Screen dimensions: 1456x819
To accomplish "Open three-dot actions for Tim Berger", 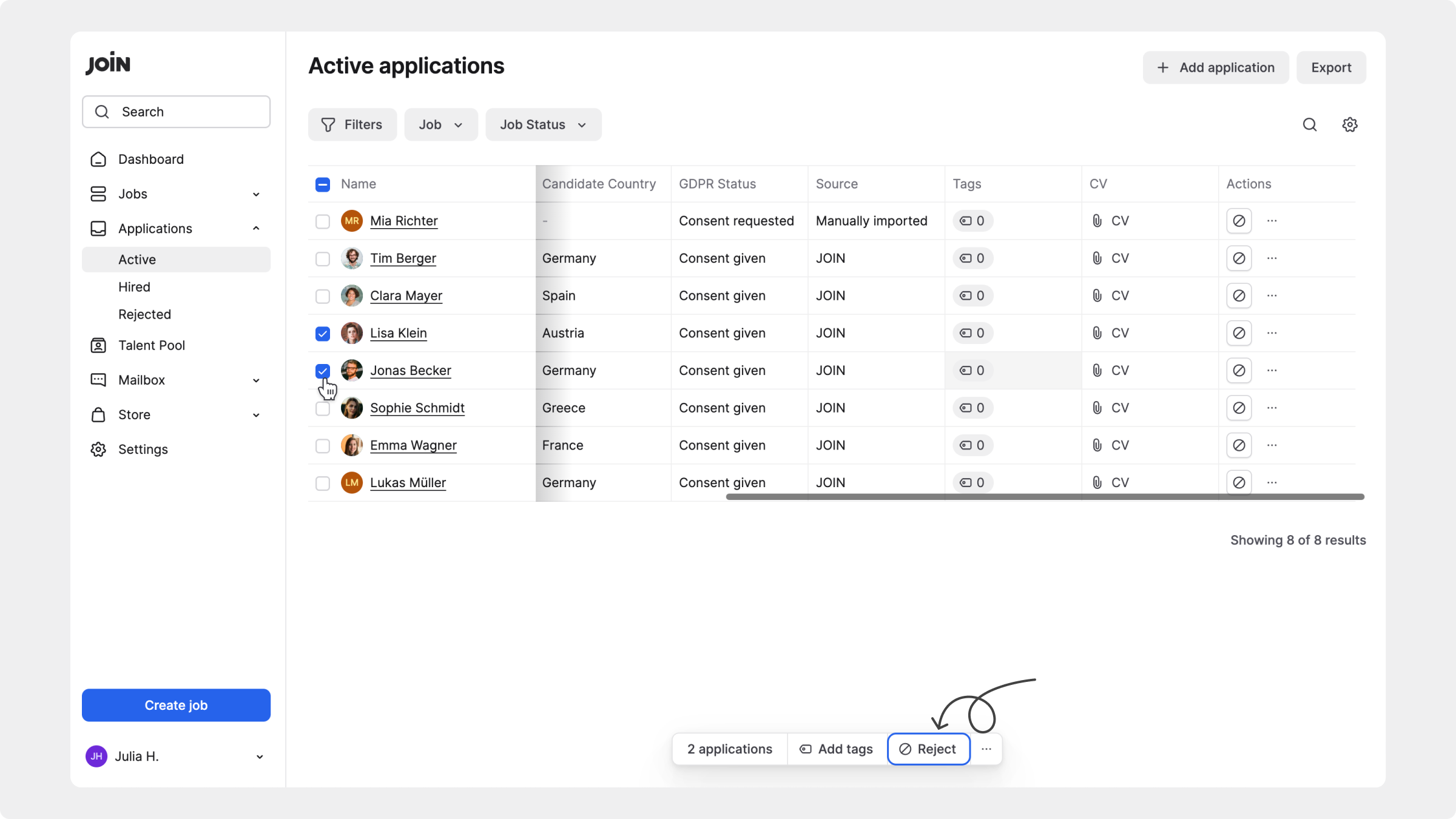I will click(1272, 258).
